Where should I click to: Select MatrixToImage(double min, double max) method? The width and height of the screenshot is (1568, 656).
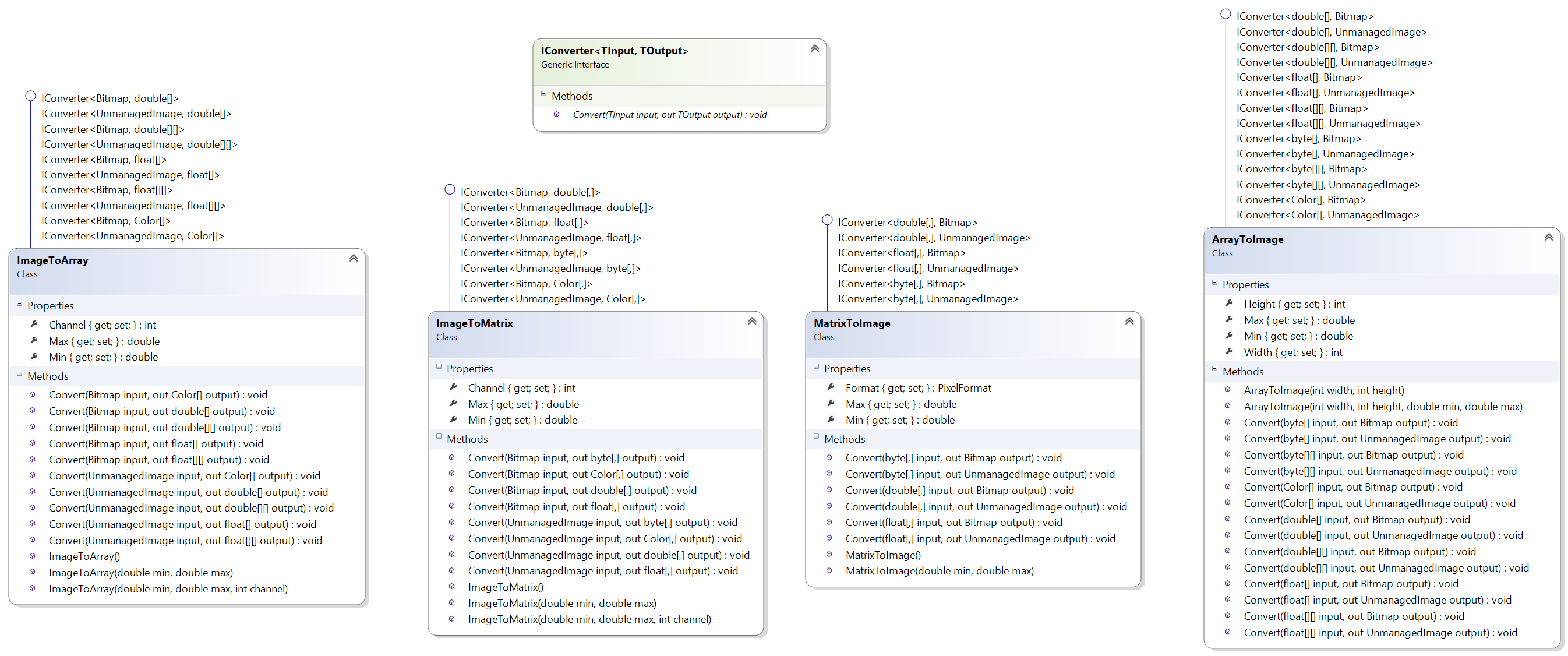pos(939,571)
